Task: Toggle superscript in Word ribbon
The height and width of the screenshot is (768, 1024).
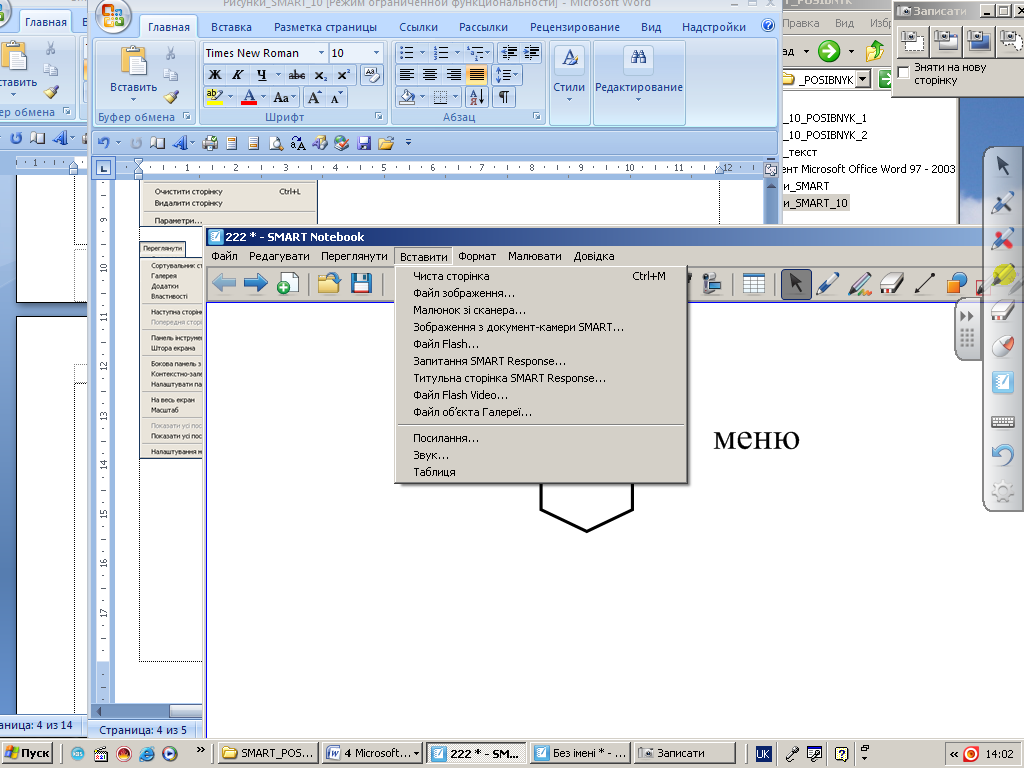Action: pyautogui.click(x=343, y=75)
